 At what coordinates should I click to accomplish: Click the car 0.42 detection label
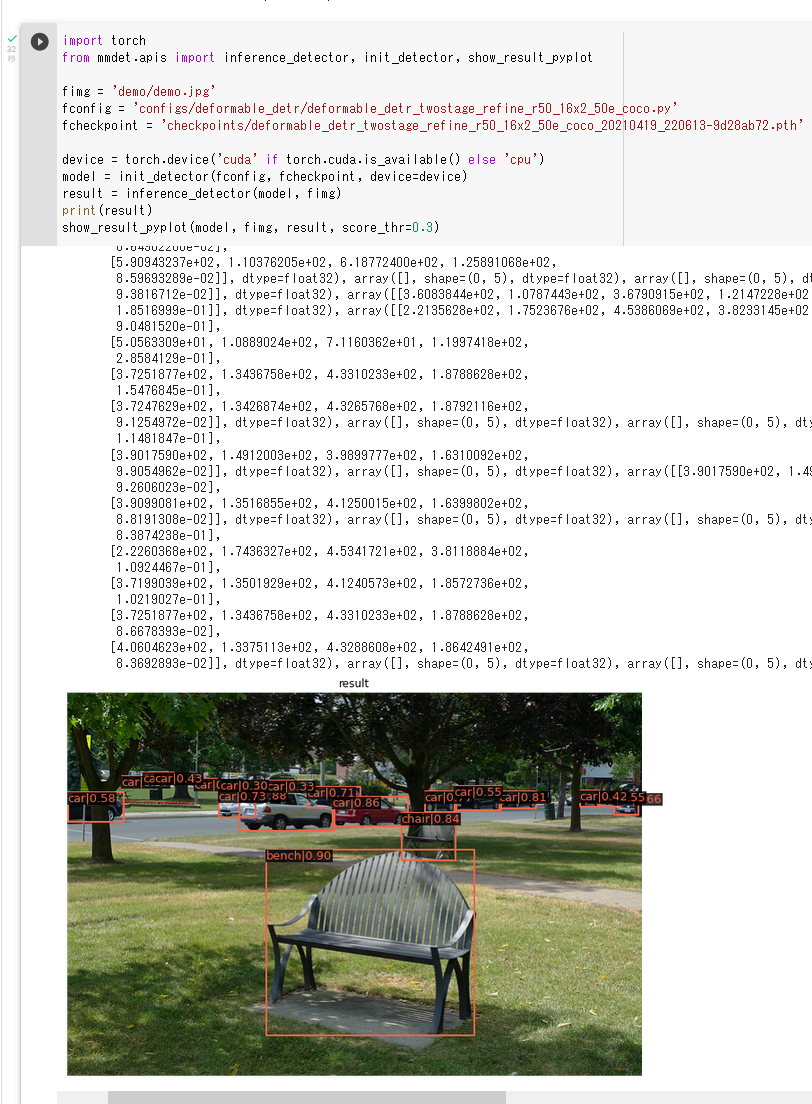602,797
